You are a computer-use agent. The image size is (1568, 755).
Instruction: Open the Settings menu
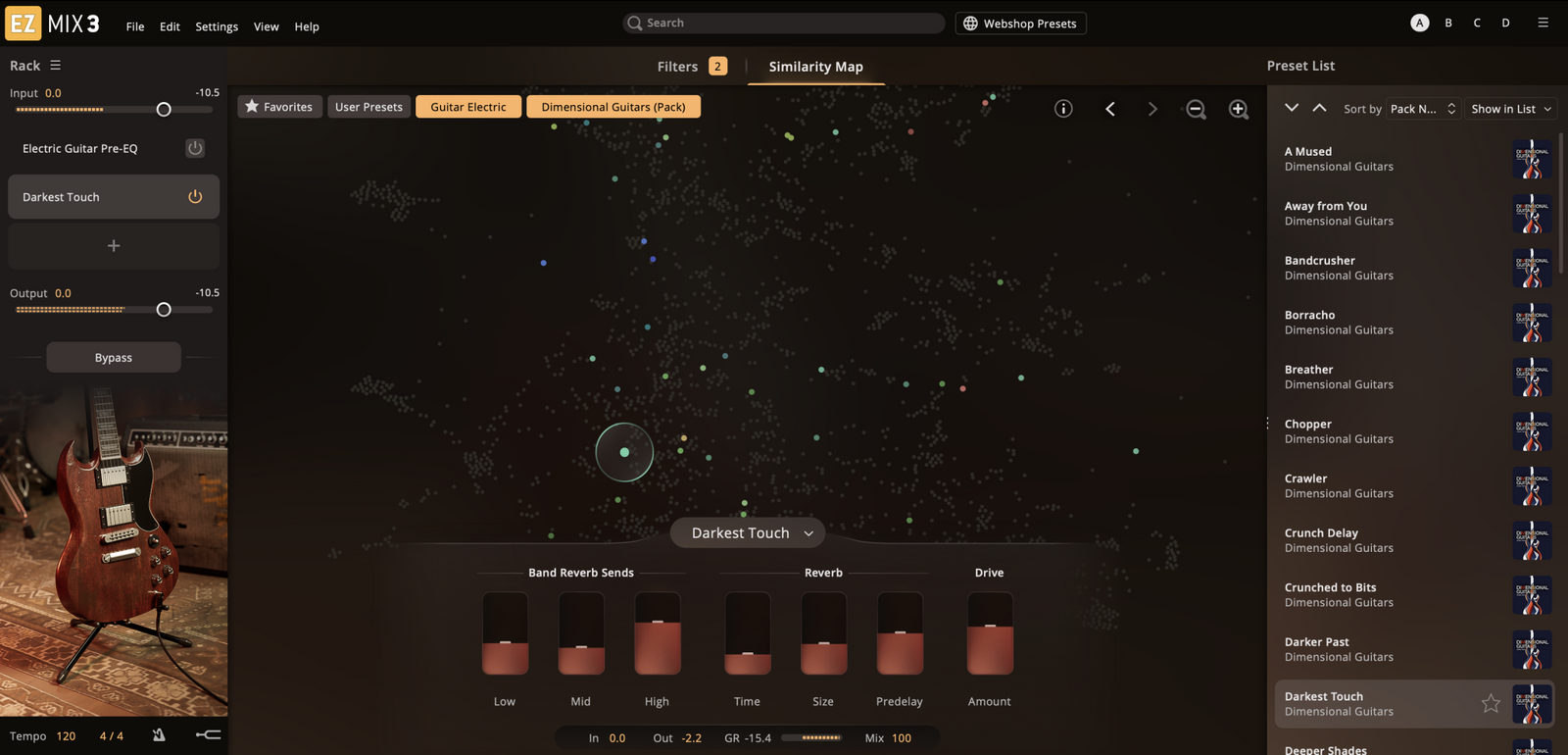[217, 26]
